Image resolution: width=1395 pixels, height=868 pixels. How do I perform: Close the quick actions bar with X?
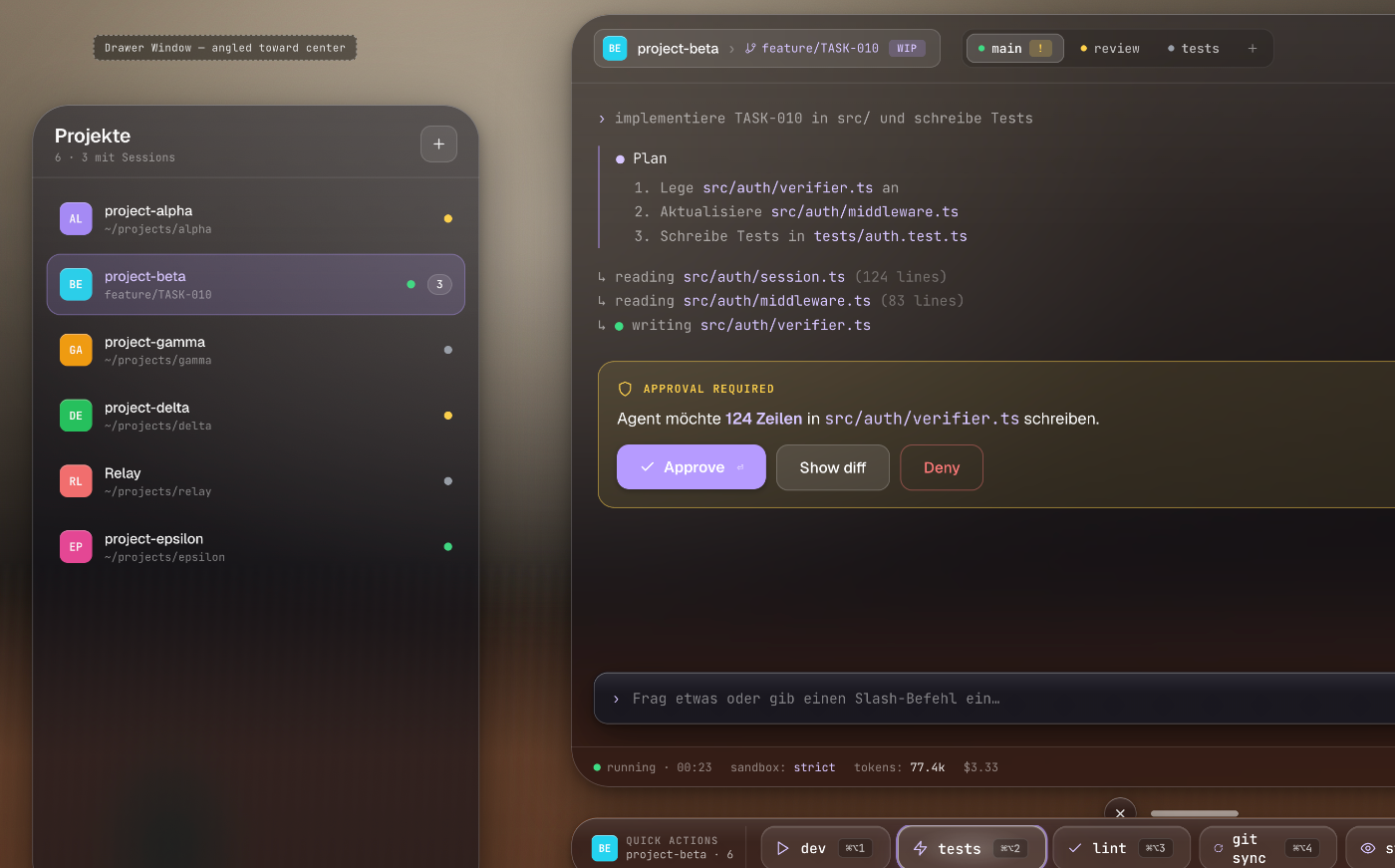pyautogui.click(x=1120, y=813)
